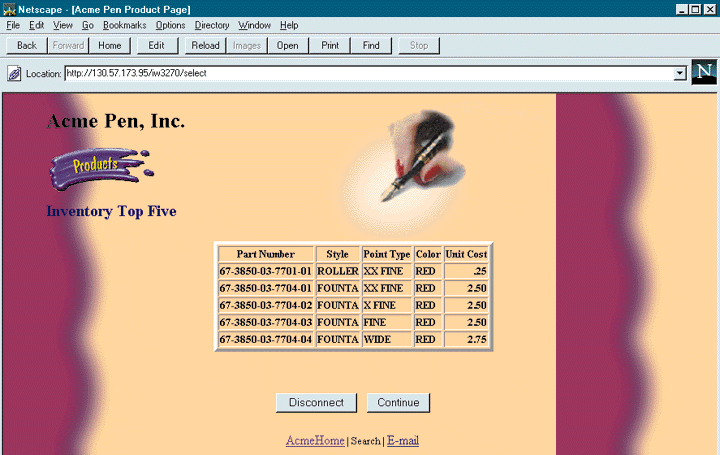Click the .25 unit cost cell
Viewport: 720px width, 455px height.
[466, 271]
